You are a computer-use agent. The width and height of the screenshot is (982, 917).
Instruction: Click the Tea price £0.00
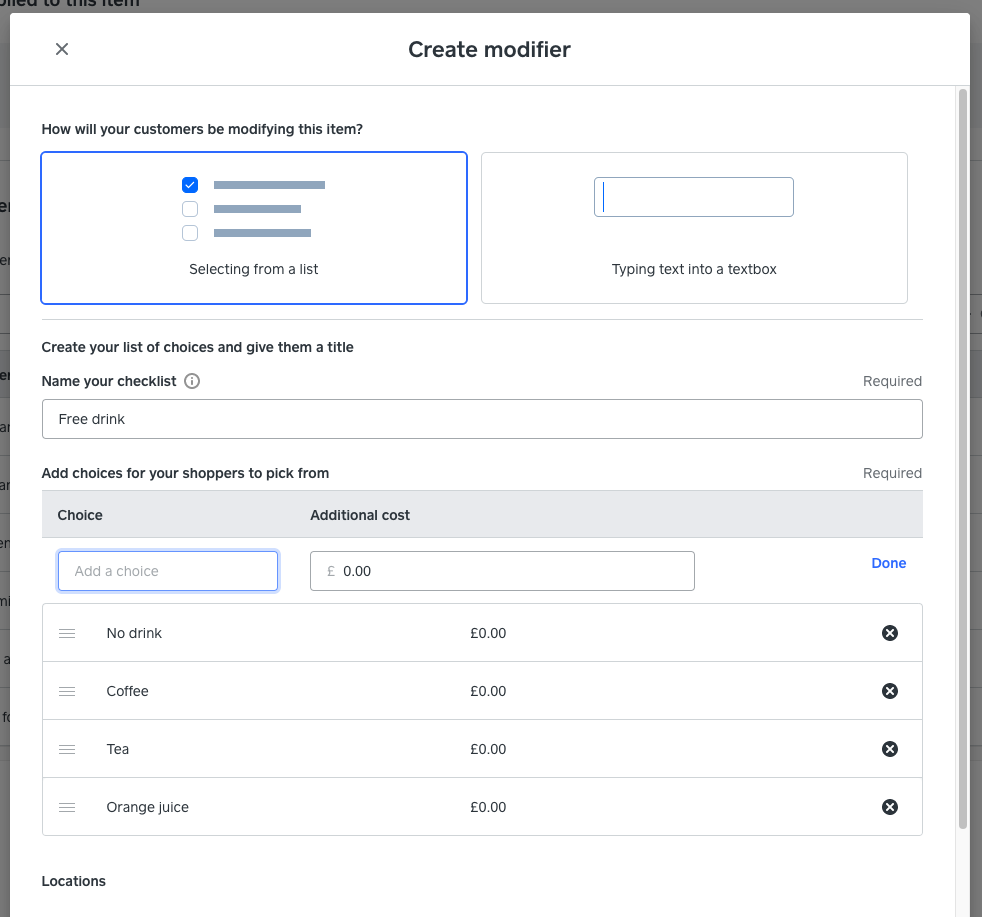click(x=488, y=749)
